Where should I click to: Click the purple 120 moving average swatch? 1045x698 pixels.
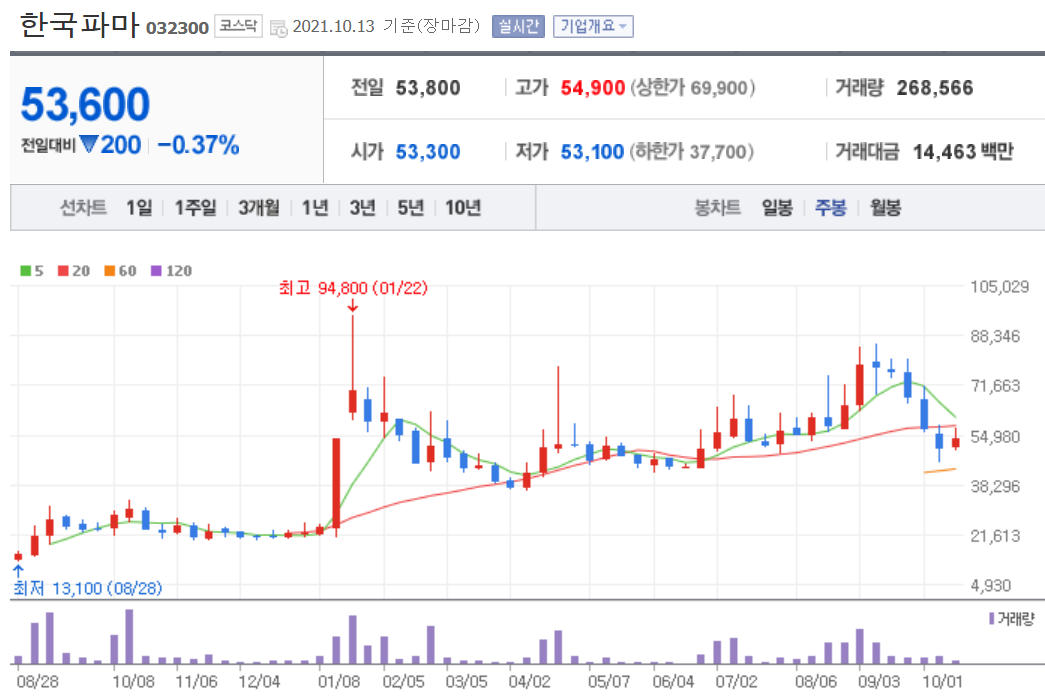point(157,271)
